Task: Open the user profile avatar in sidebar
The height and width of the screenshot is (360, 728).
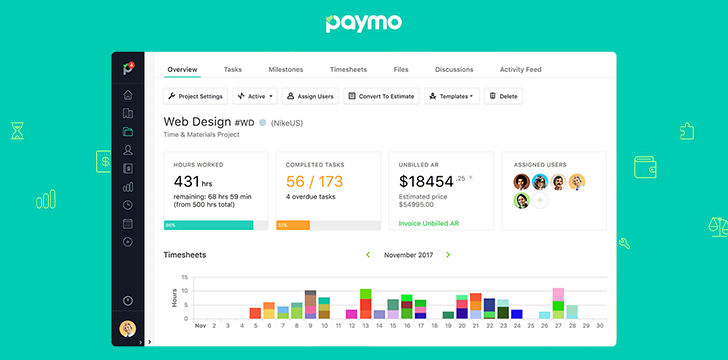Action: point(128,328)
